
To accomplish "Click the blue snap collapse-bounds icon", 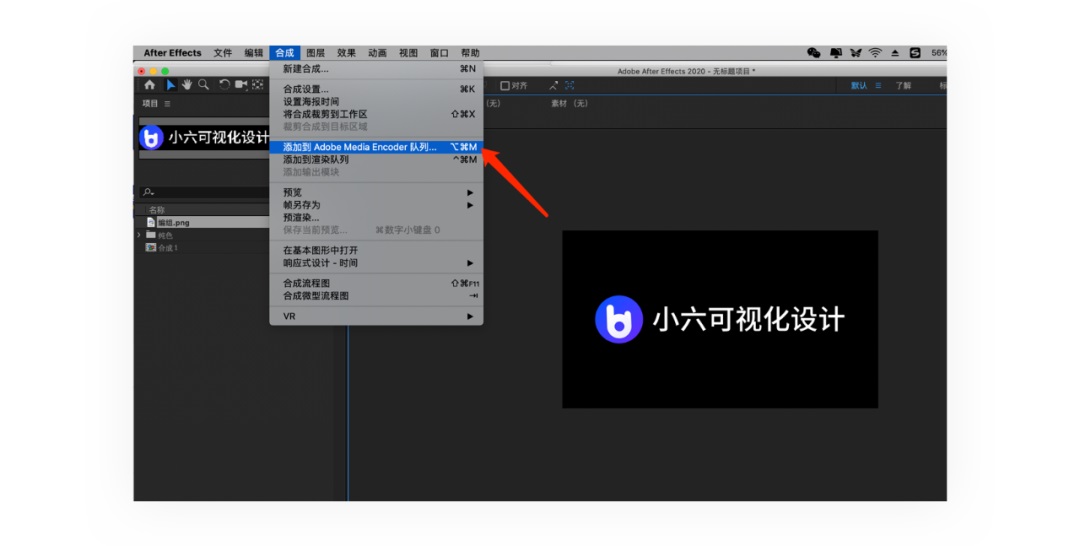I will (x=570, y=85).
